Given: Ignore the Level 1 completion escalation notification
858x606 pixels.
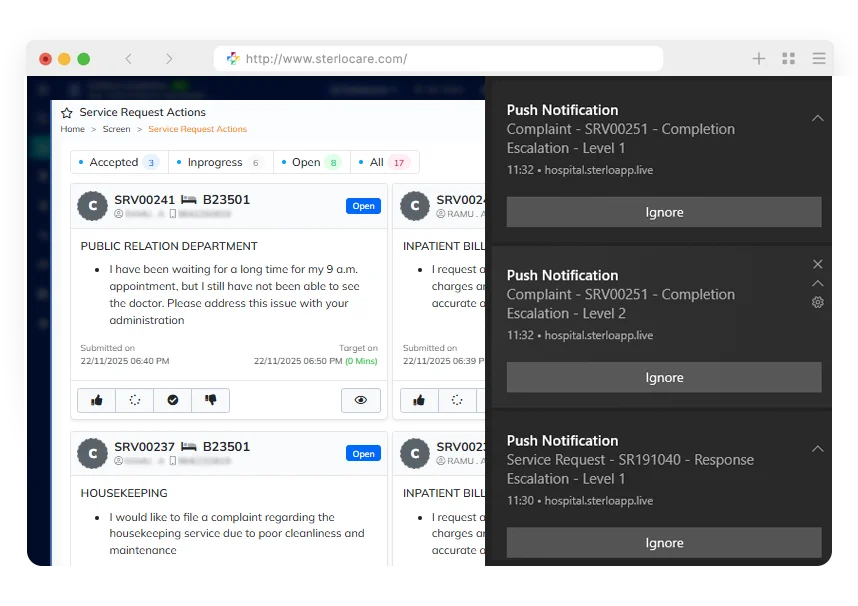Looking at the screenshot, I should tap(664, 212).
